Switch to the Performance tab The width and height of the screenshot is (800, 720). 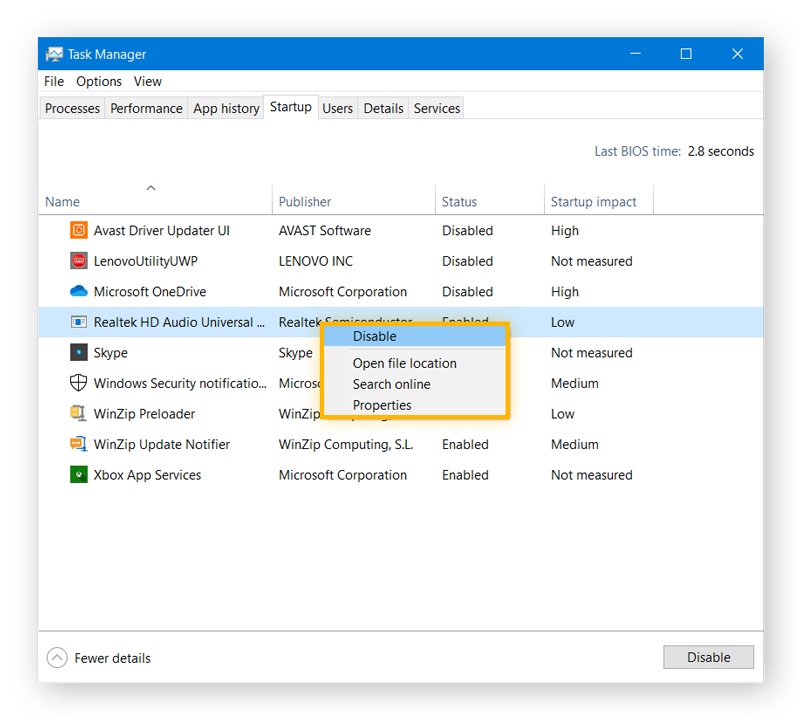pyautogui.click(x=146, y=108)
